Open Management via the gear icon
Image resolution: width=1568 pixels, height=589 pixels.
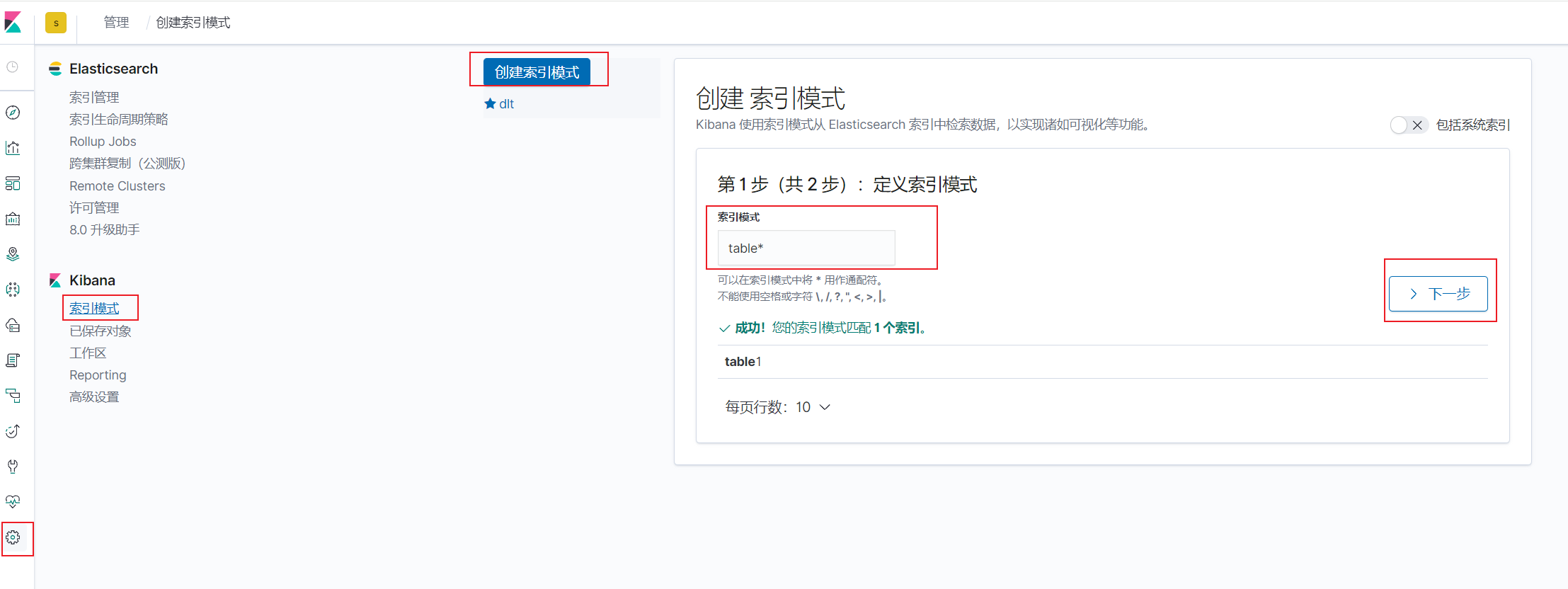pyautogui.click(x=13, y=537)
